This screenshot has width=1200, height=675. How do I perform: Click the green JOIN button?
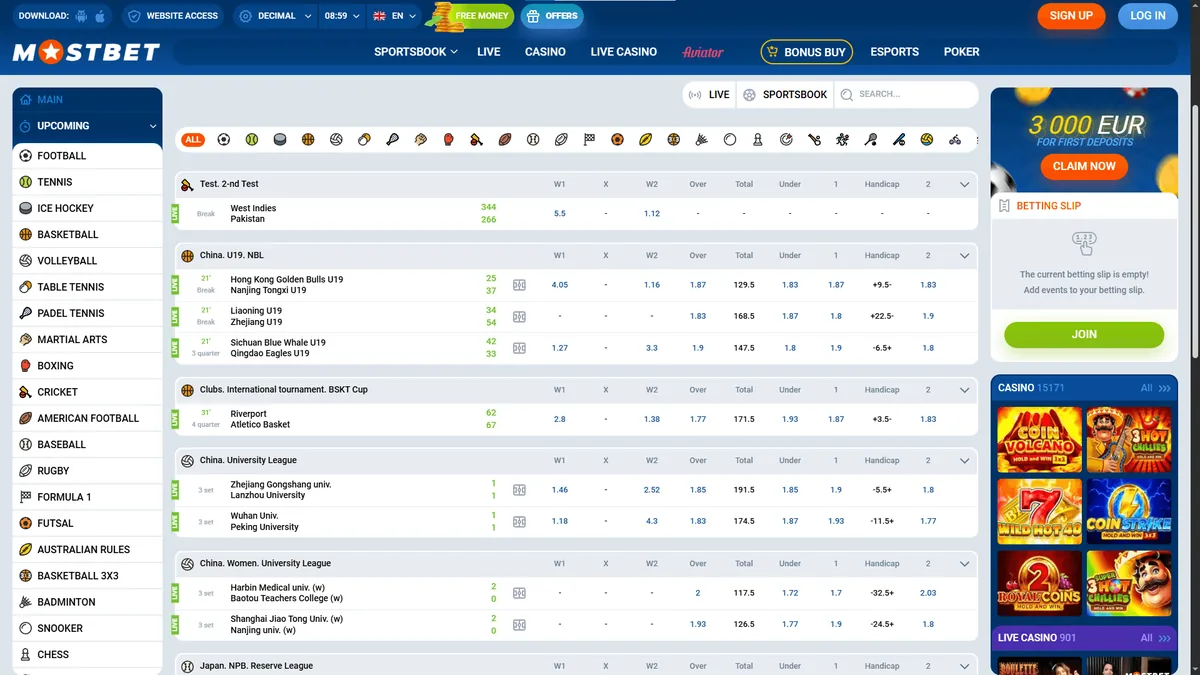(x=1084, y=334)
